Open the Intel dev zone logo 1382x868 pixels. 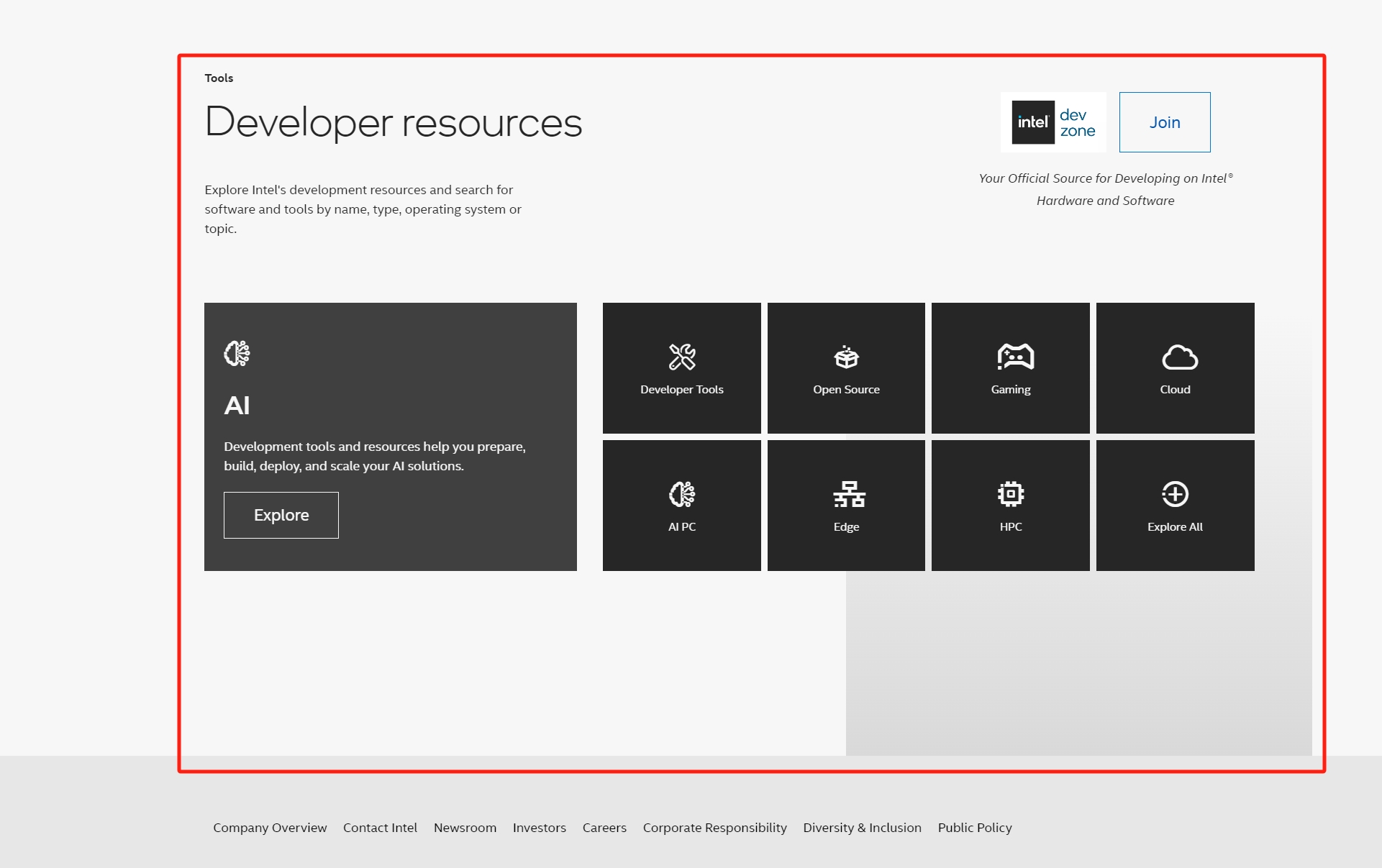tap(1053, 122)
